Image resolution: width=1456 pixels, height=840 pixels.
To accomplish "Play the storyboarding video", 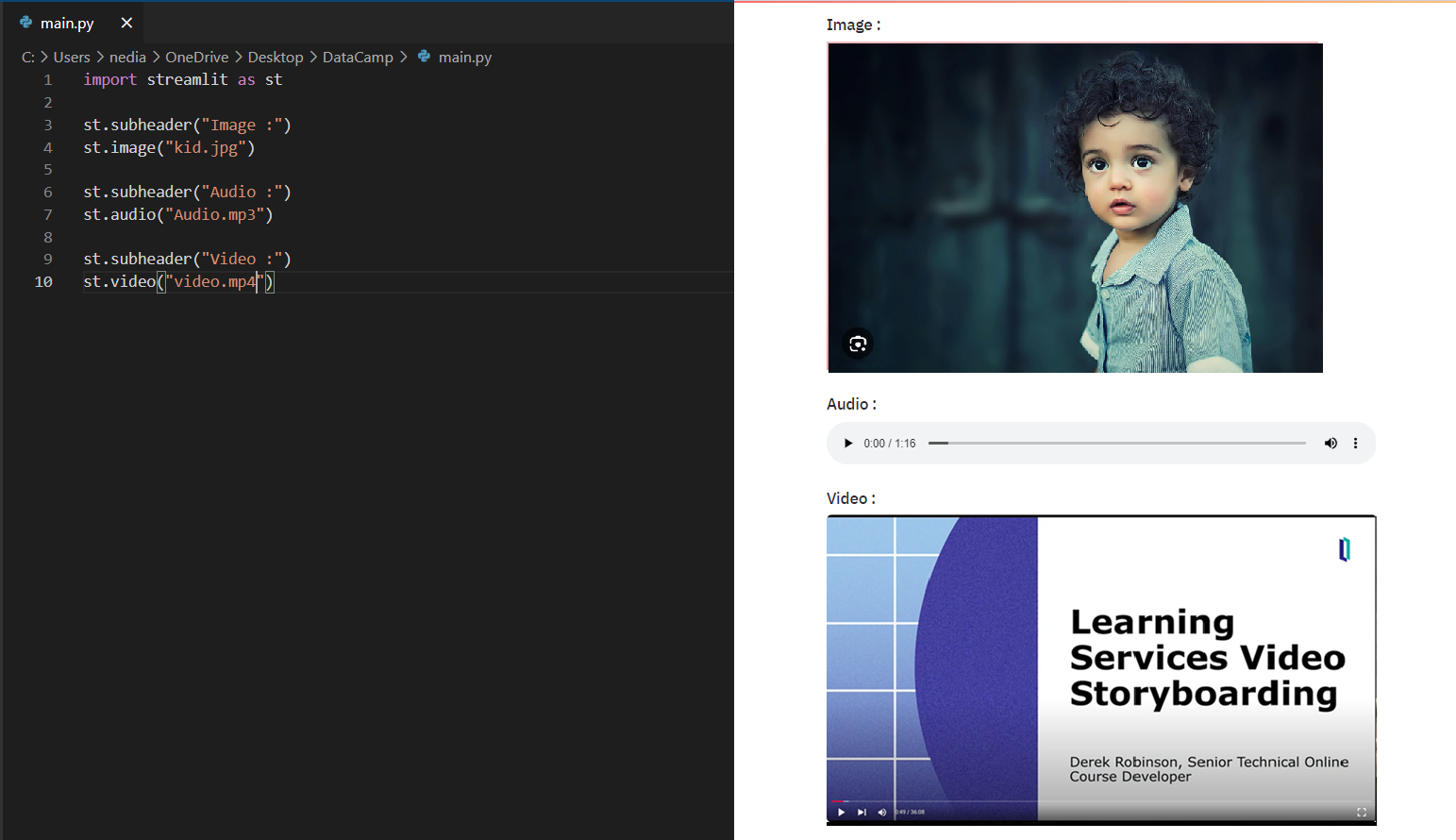I will pyautogui.click(x=841, y=812).
